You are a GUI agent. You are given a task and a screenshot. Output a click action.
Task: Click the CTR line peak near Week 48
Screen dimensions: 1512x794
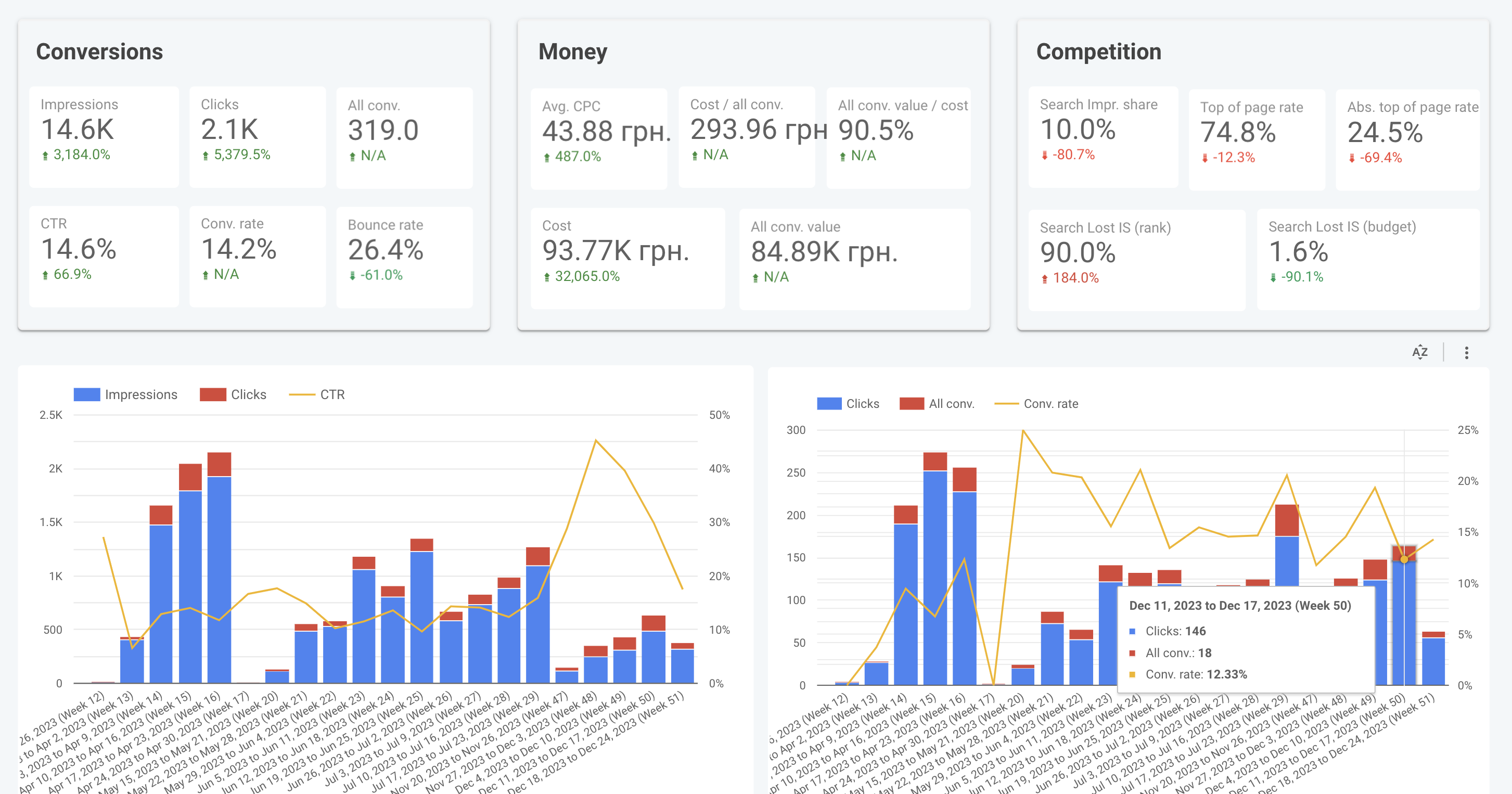(x=596, y=441)
